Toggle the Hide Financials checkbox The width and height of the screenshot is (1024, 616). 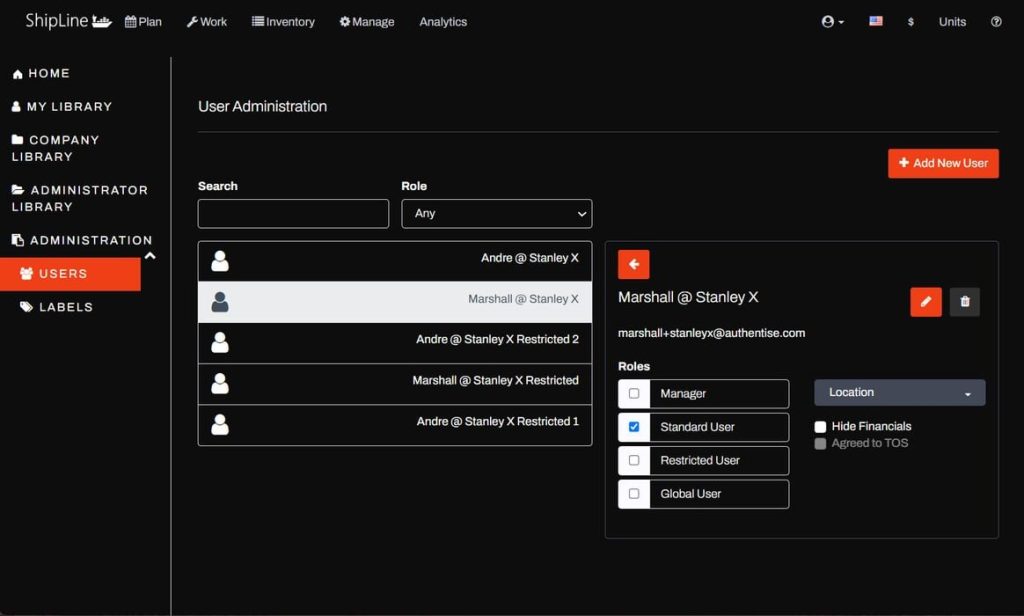(821, 427)
